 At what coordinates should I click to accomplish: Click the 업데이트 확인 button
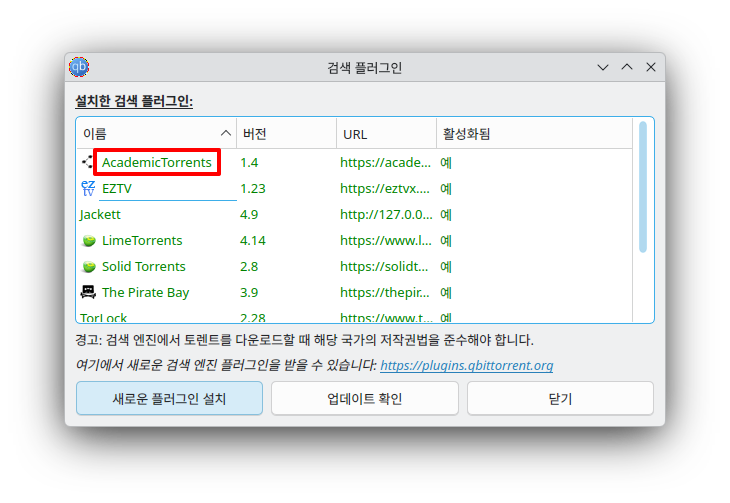365,399
